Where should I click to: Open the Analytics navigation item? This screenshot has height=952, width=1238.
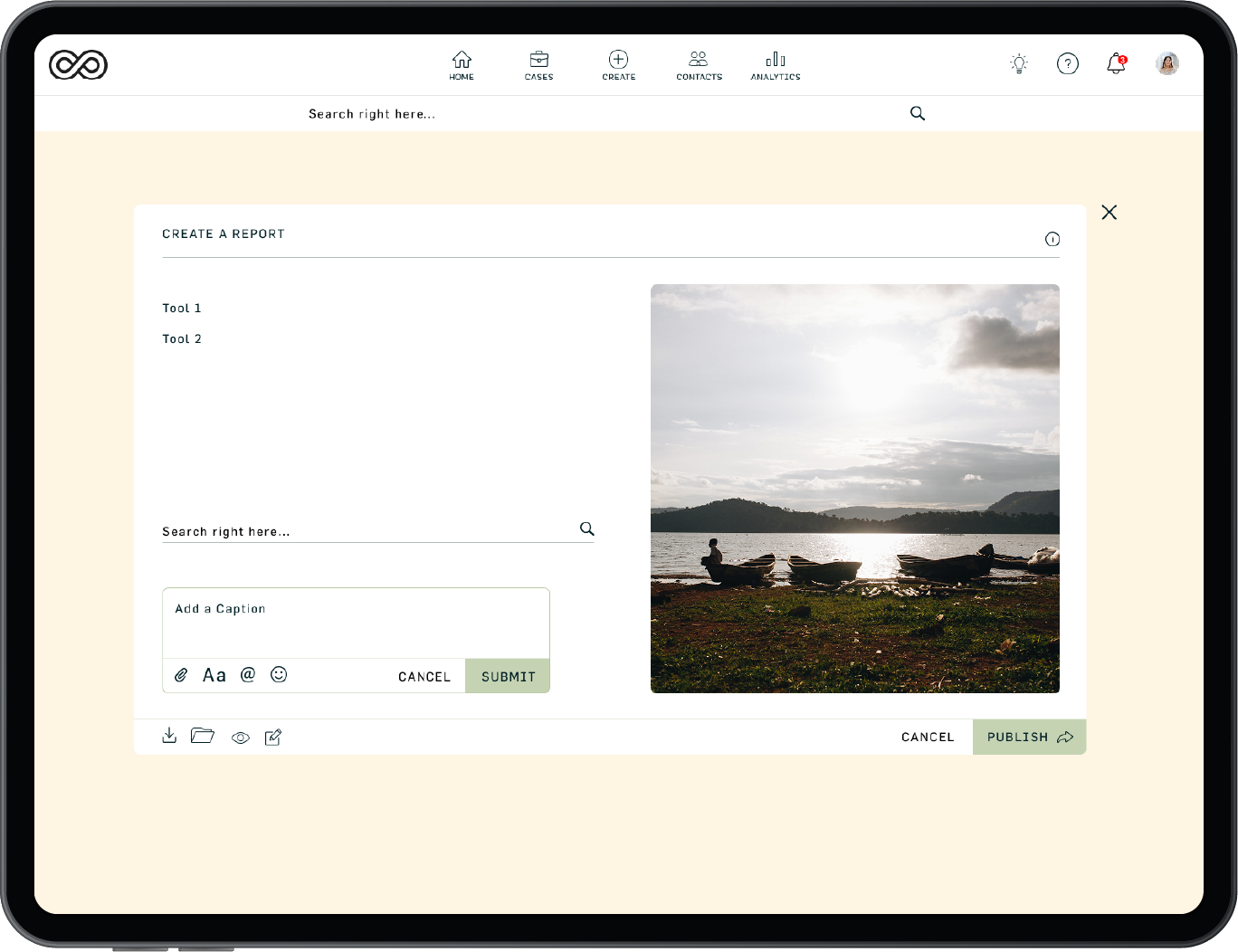click(x=776, y=65)
